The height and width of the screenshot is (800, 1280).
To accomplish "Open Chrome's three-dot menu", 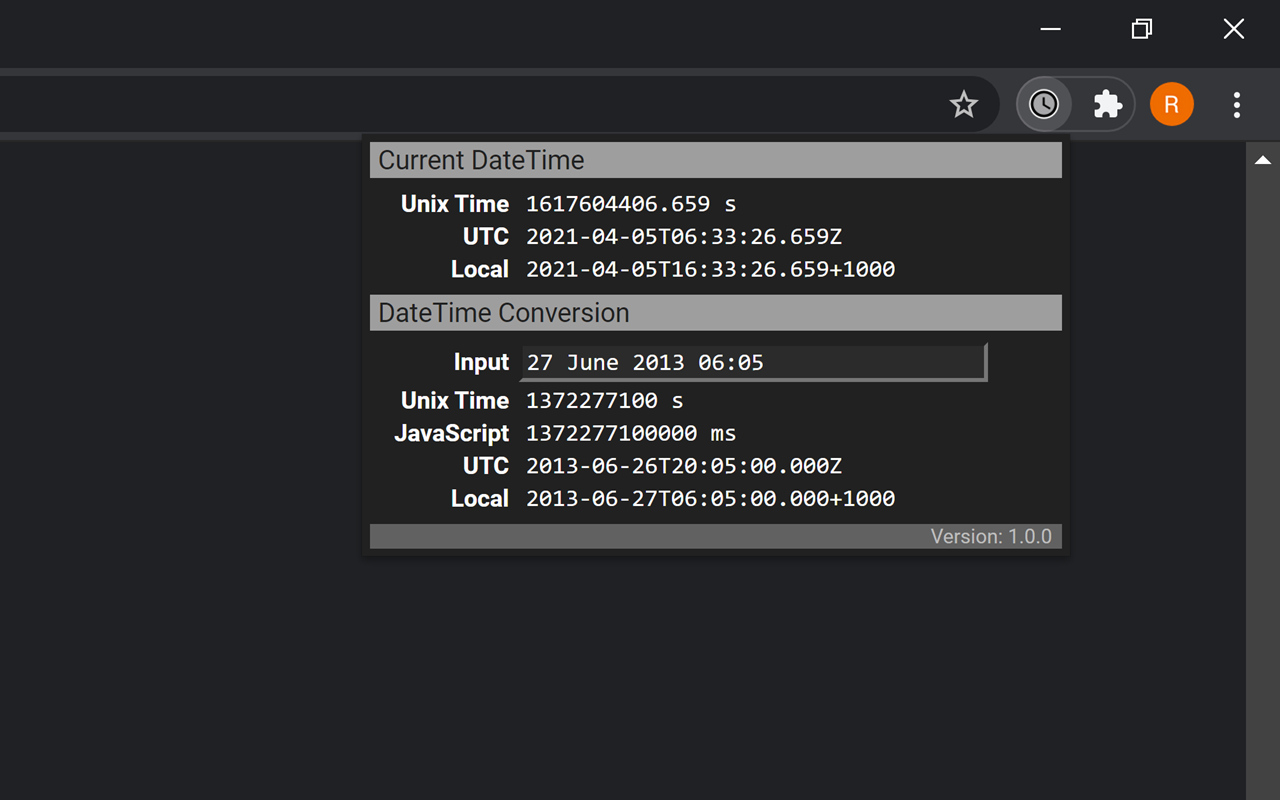I will point(1237,104).
